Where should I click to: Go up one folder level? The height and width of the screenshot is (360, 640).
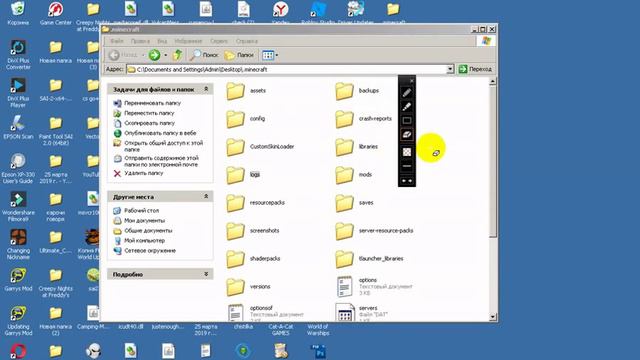pos(177,55)
